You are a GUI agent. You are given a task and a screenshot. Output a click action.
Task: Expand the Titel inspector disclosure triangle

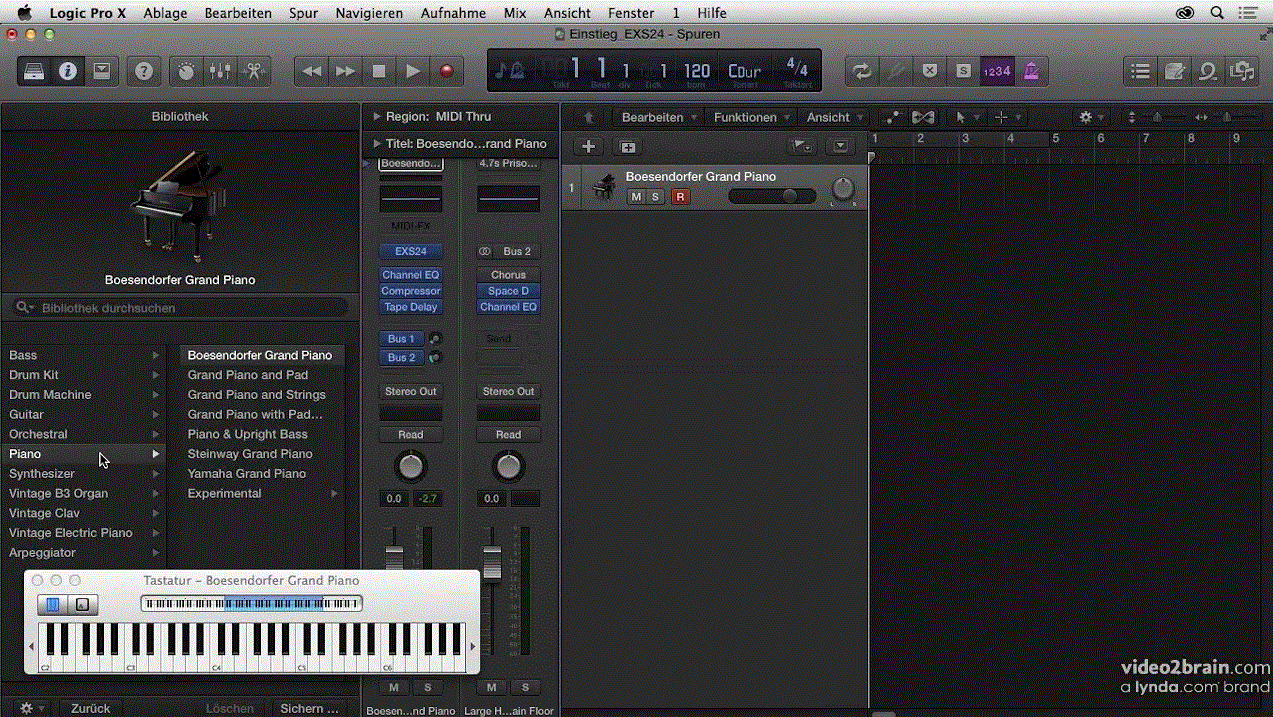click(377, 143)
